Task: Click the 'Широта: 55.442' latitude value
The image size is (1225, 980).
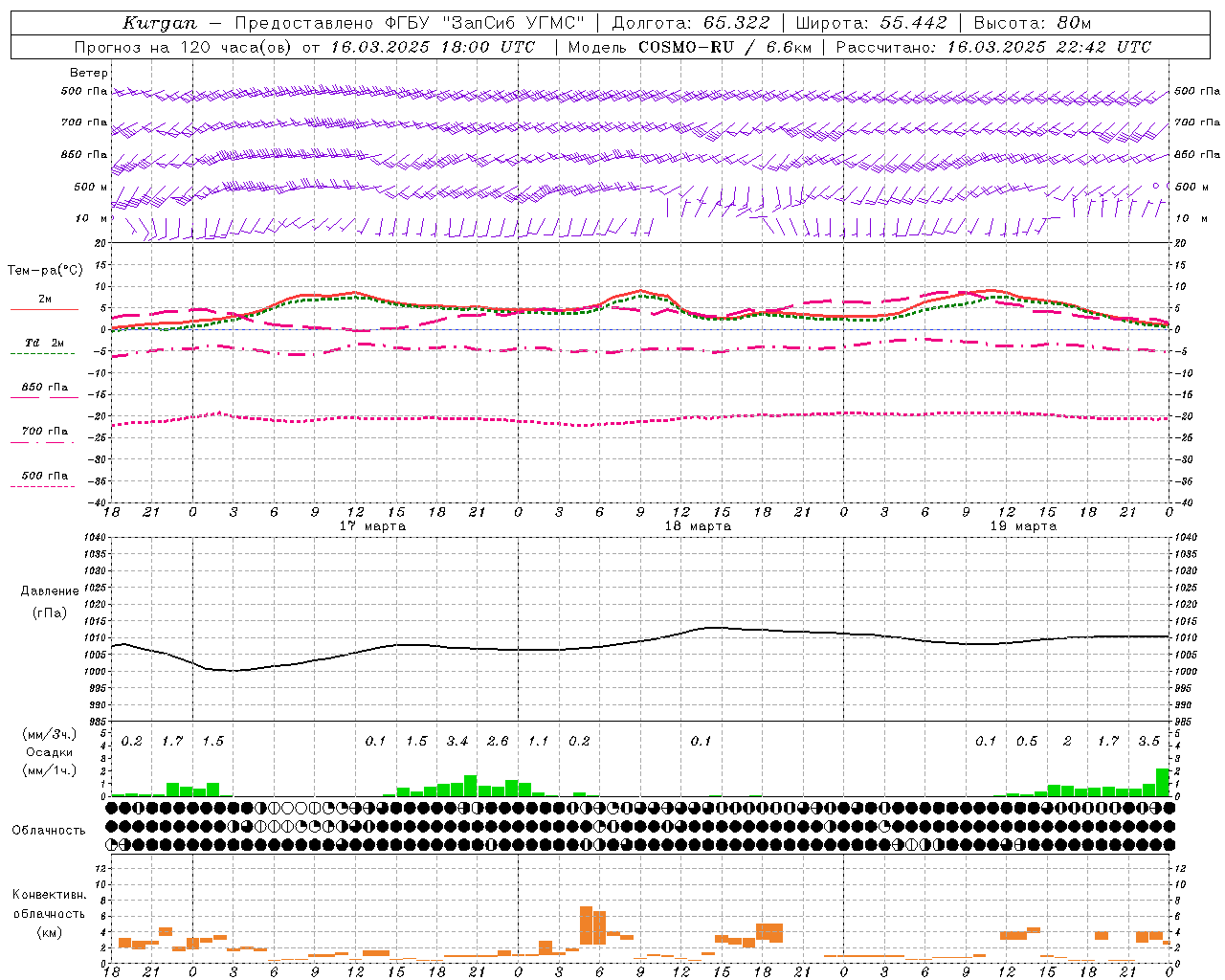Action: [x=871, y=23]
